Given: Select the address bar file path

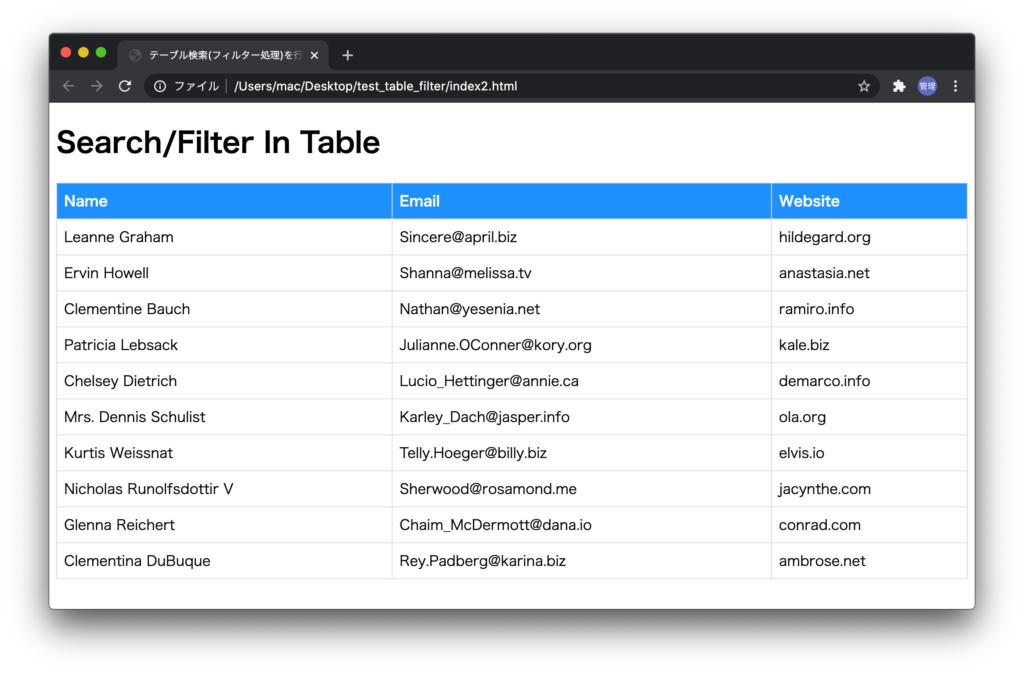Looking at the screenshot, I should pos(374,86).
